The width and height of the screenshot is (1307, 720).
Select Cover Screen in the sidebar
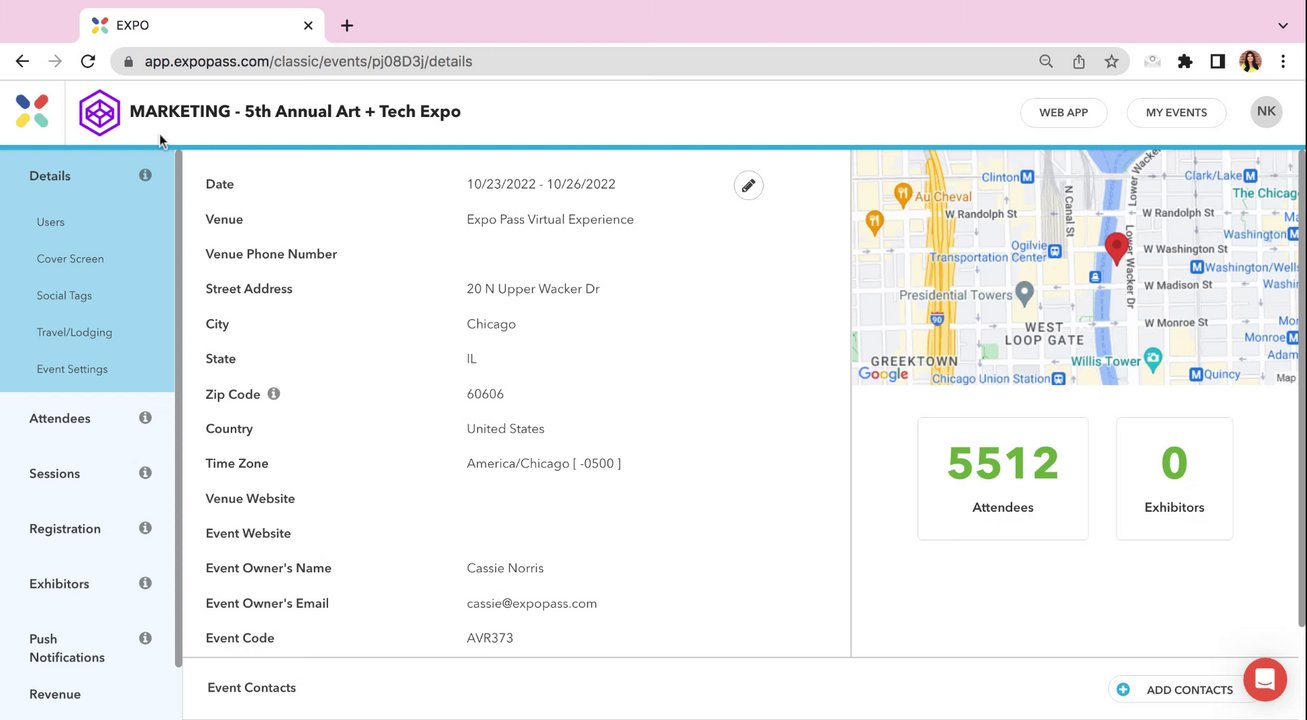(70, 259)
